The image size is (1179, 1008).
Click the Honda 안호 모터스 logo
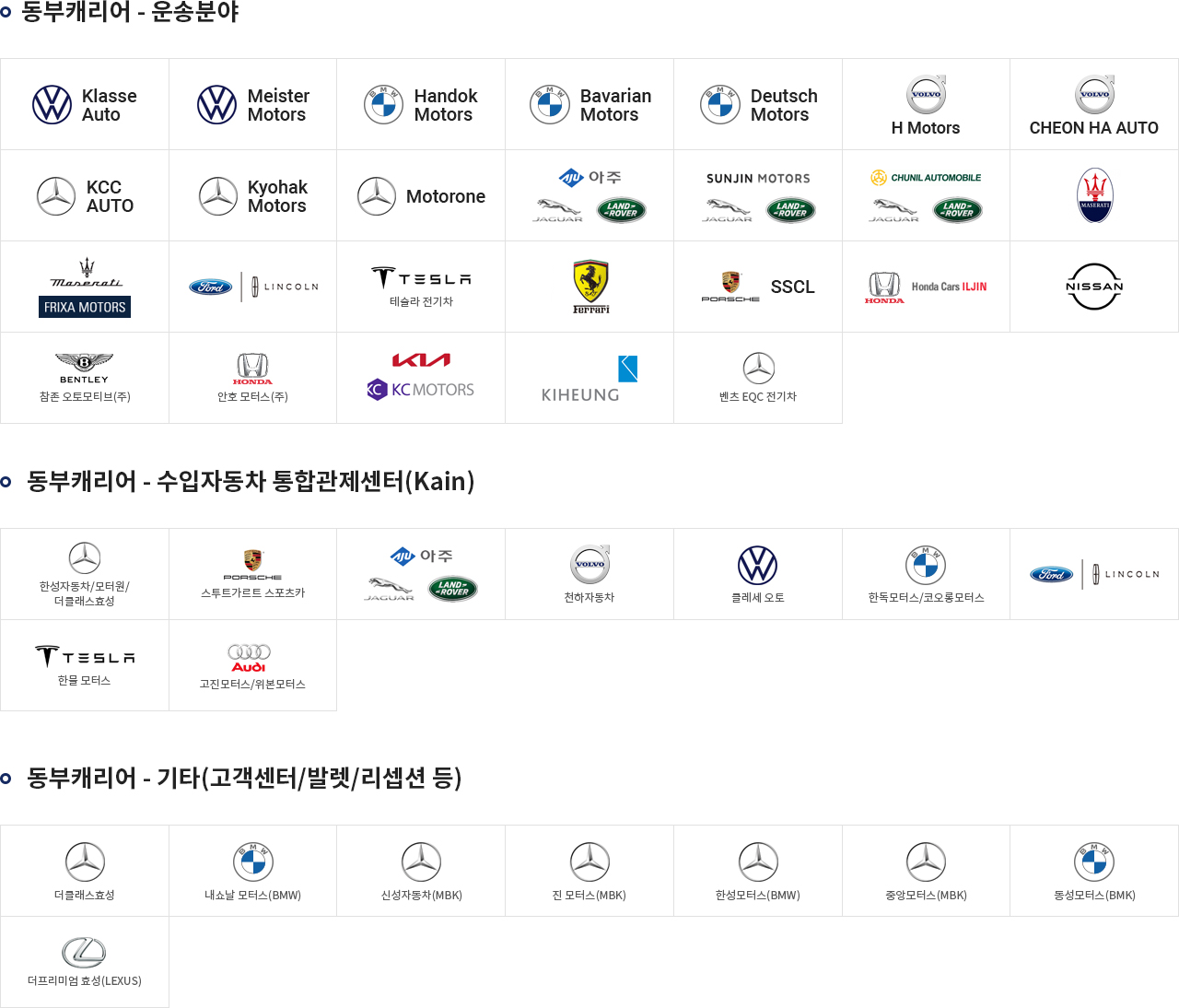[252, 369]
